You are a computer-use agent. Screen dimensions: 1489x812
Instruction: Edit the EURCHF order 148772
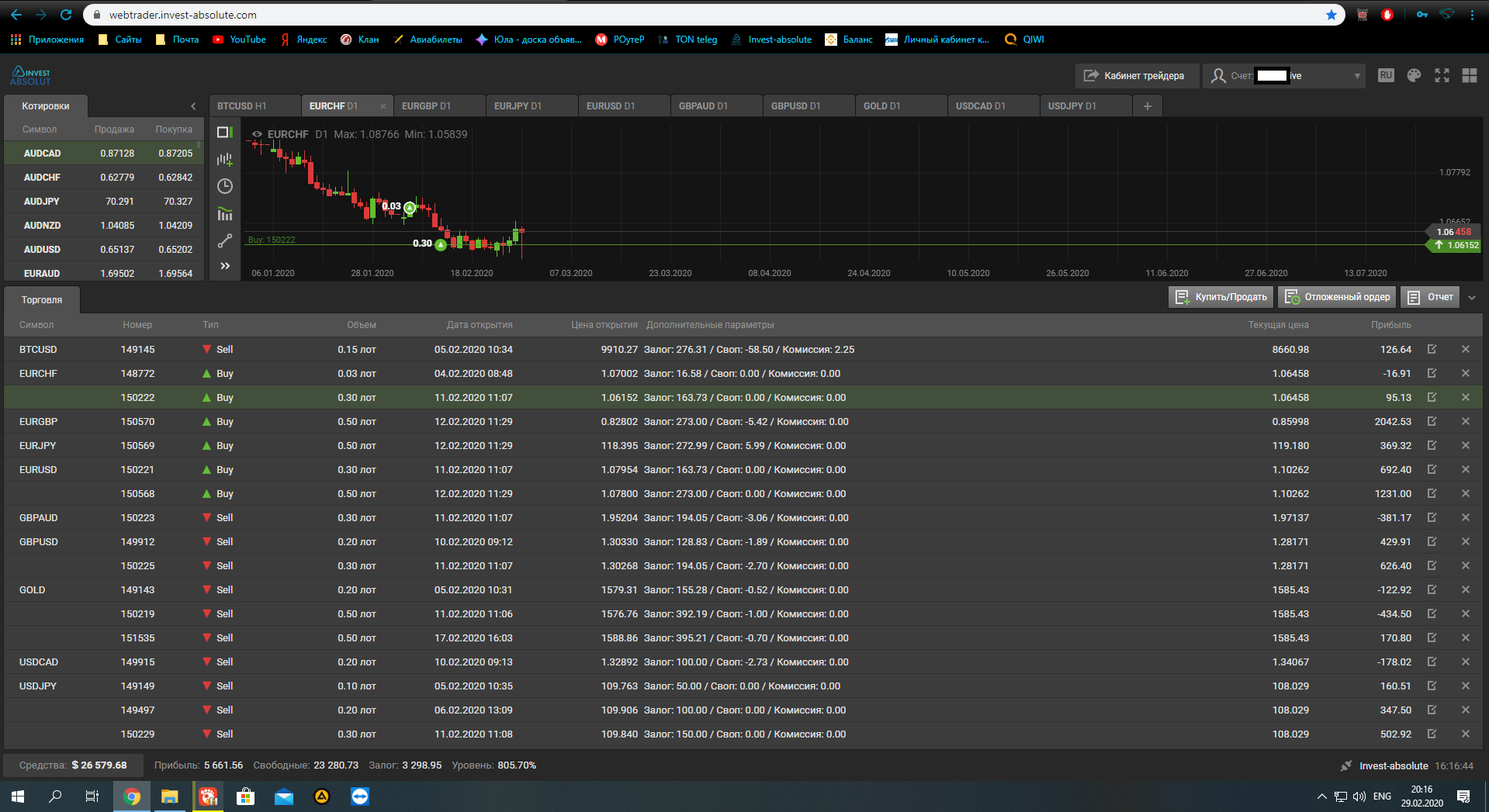(x=1432, y=373)
